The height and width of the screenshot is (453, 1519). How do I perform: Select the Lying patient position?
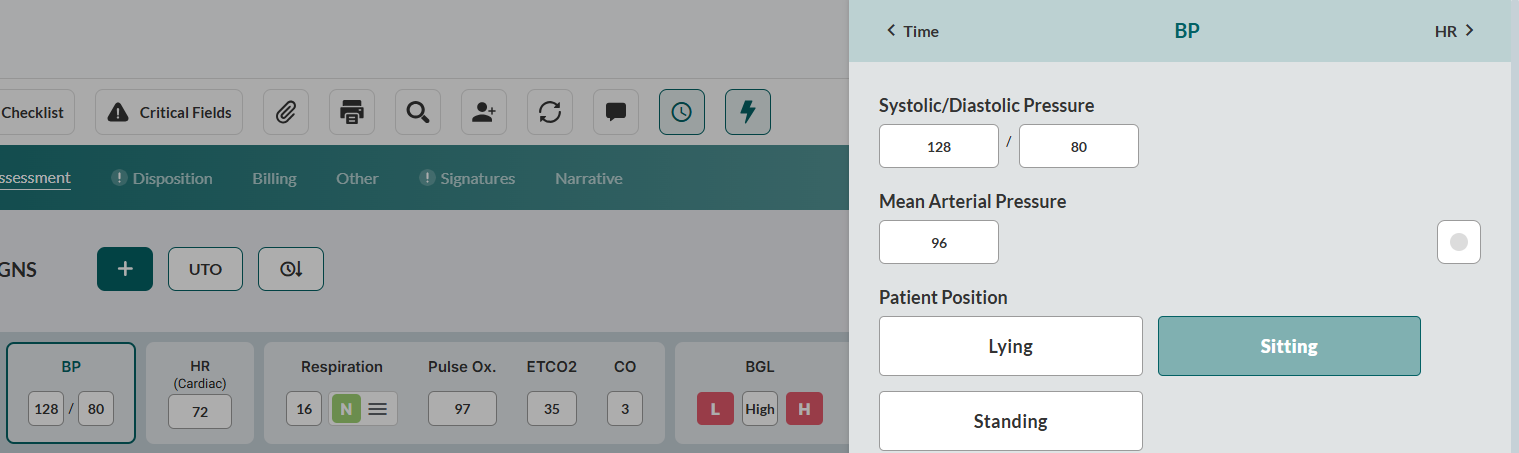(x=1010, y=346)
